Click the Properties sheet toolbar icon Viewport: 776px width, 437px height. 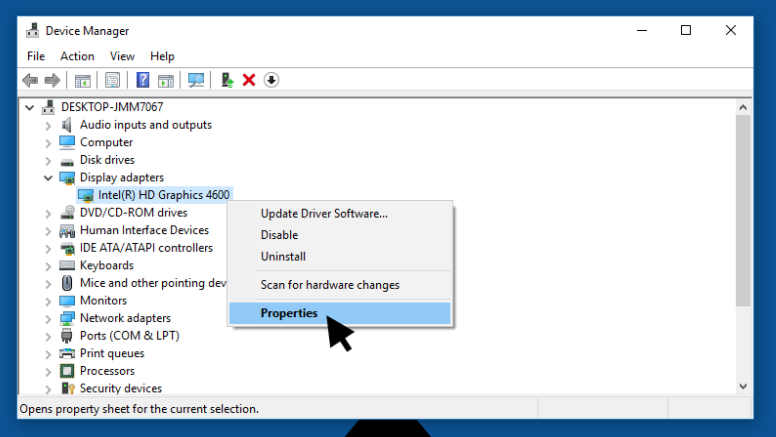pyautogui.click(x=112, y=80)
